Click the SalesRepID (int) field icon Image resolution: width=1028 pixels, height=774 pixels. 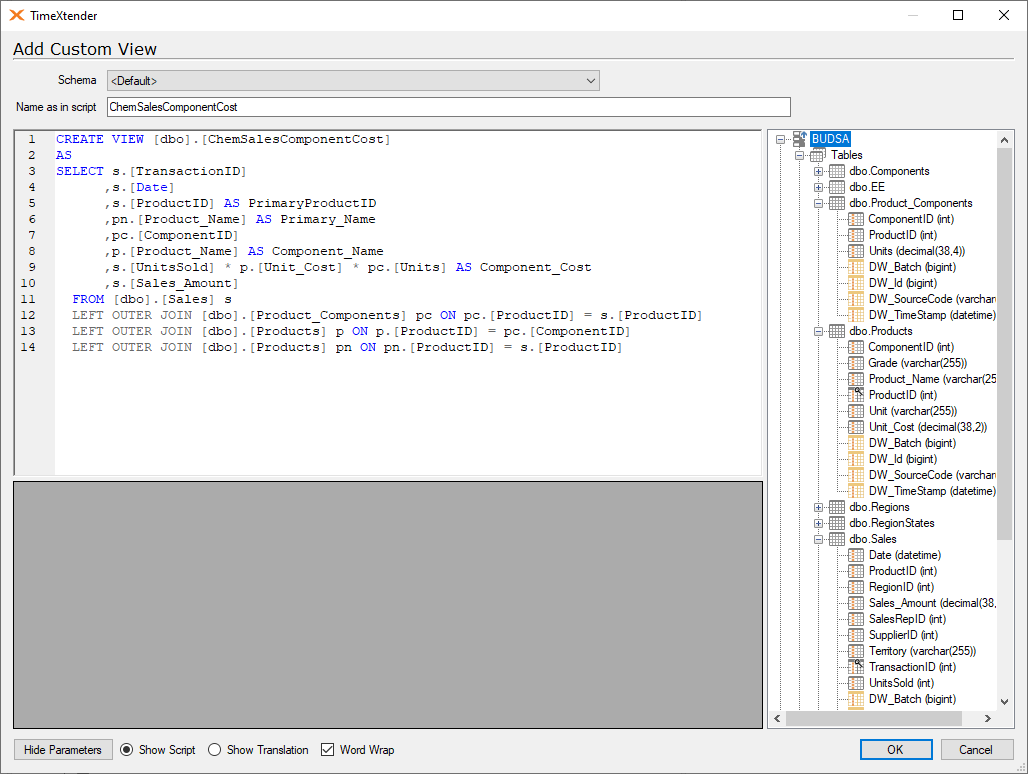pos(856,619)
